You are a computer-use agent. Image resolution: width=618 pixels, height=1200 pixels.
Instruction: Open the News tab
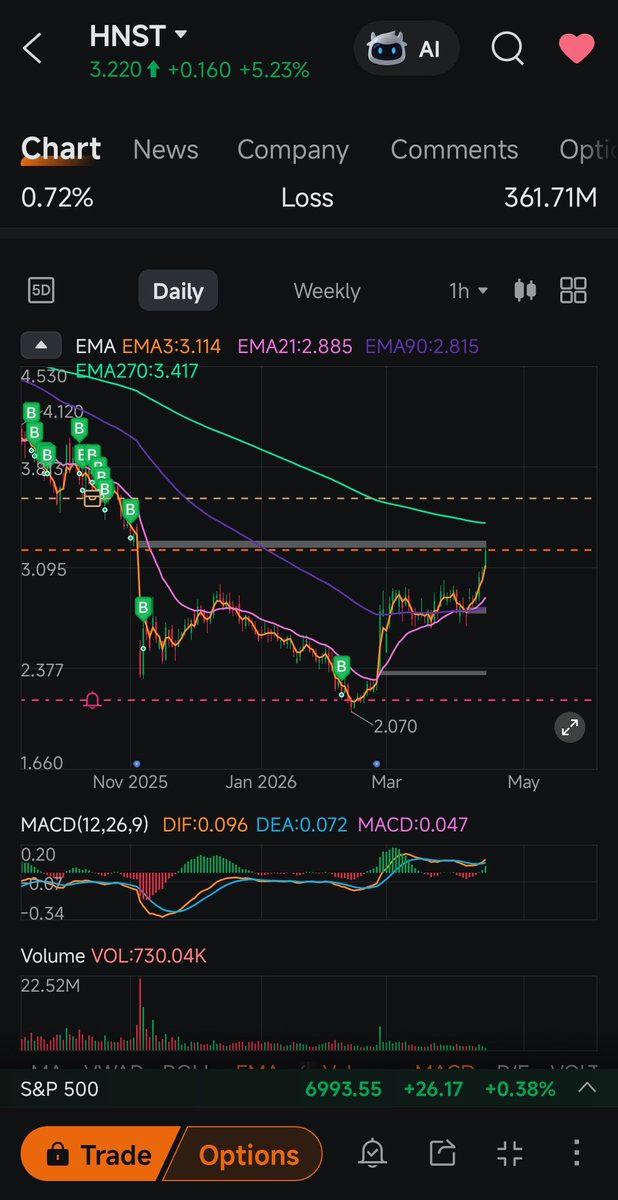click(x=165, y=149)
